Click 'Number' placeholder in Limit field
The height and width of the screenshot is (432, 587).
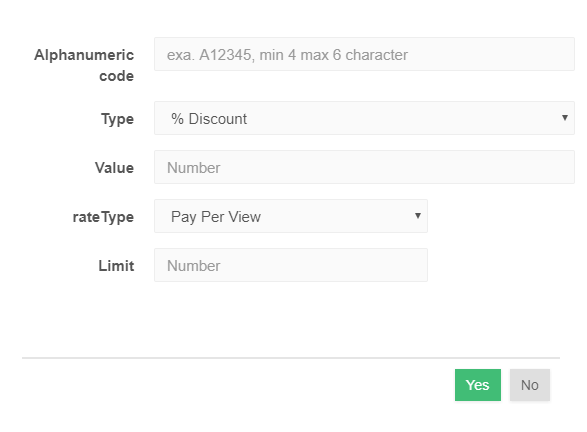click(194, 266)
